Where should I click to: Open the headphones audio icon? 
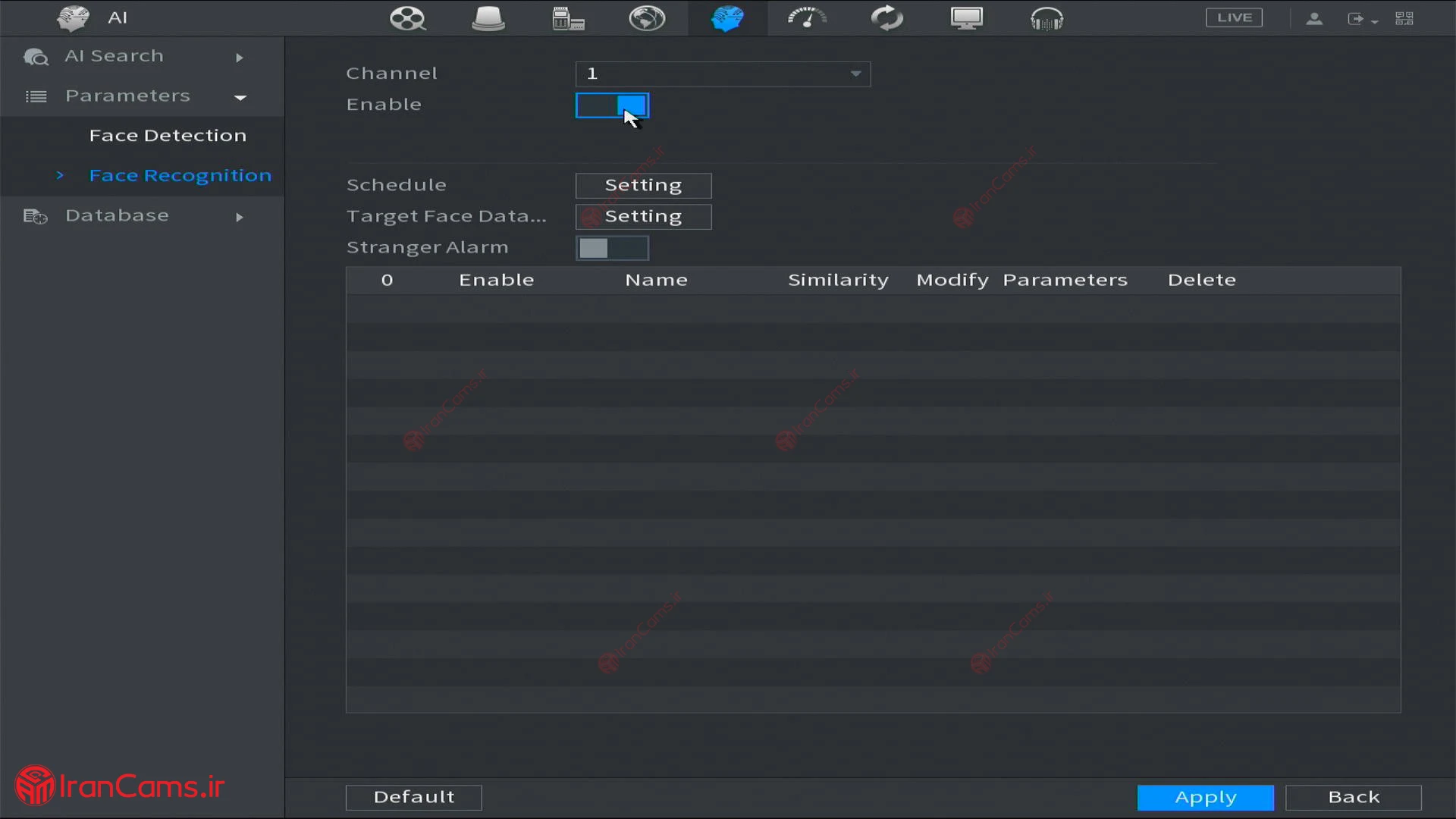pyautogui.click(x=1046, y=18)
